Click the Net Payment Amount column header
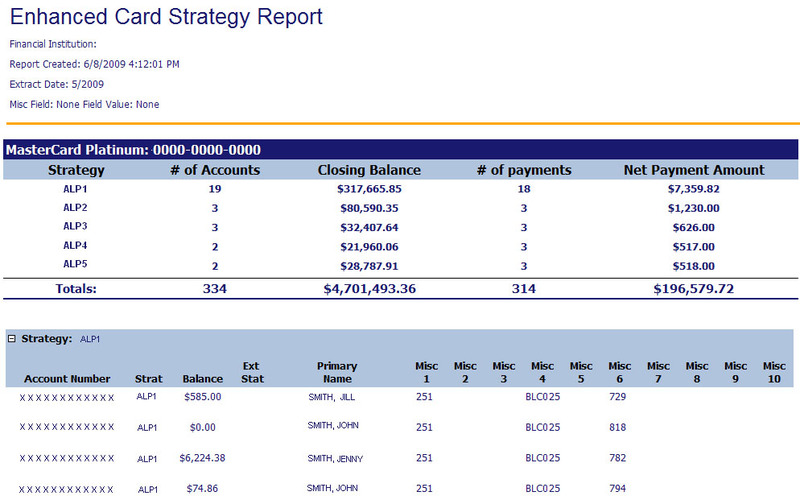This screenshot has width=800, height=500. click(x=693, y=170)
